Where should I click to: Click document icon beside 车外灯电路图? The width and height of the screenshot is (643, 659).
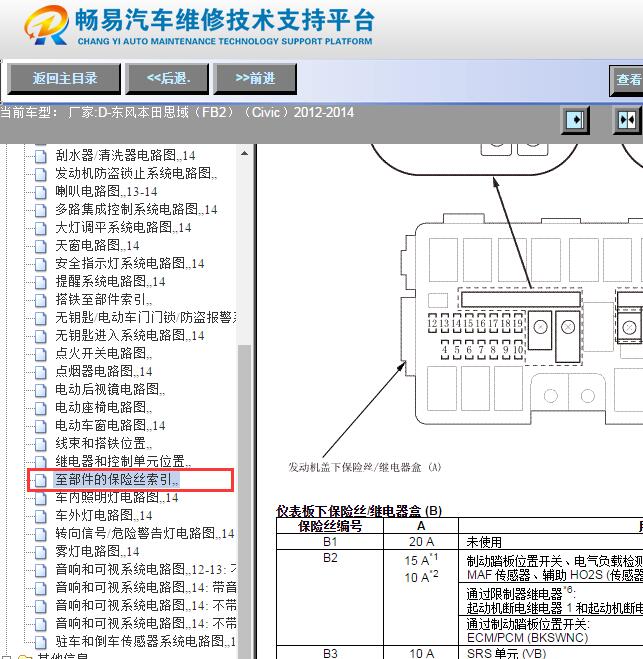[41, 517]
